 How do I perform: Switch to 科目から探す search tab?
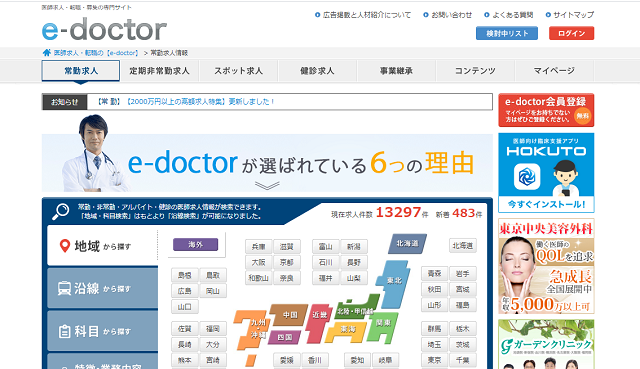click(x=102, y=331)
